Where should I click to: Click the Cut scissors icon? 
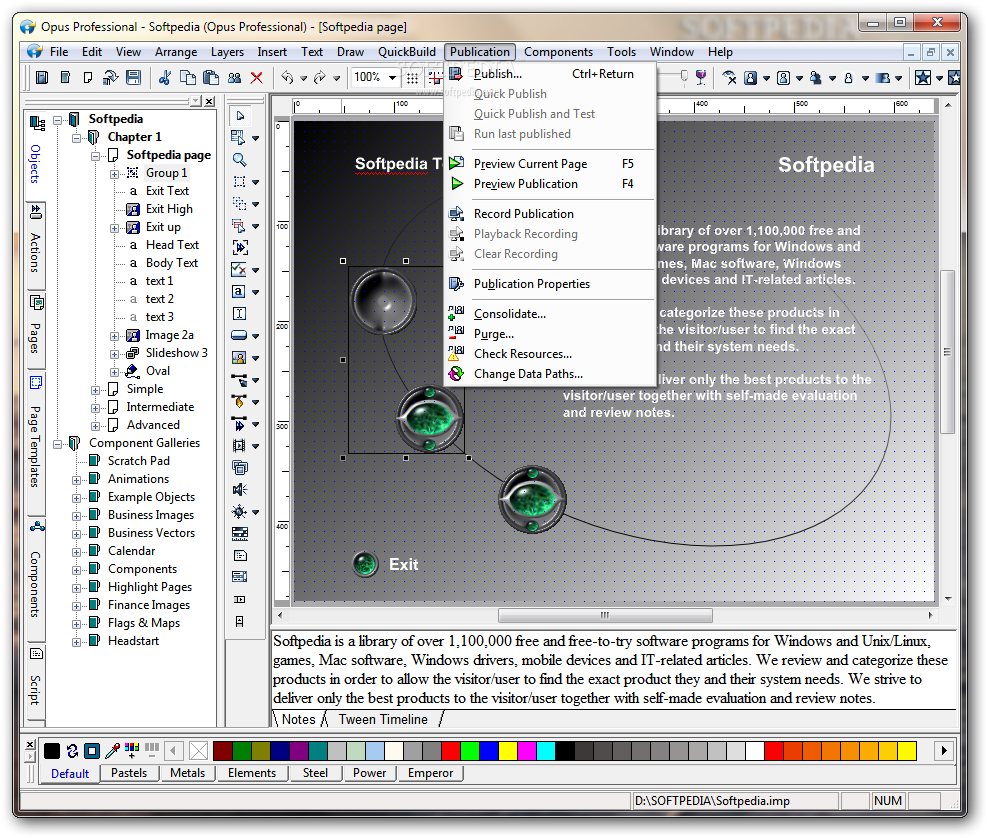165,77
